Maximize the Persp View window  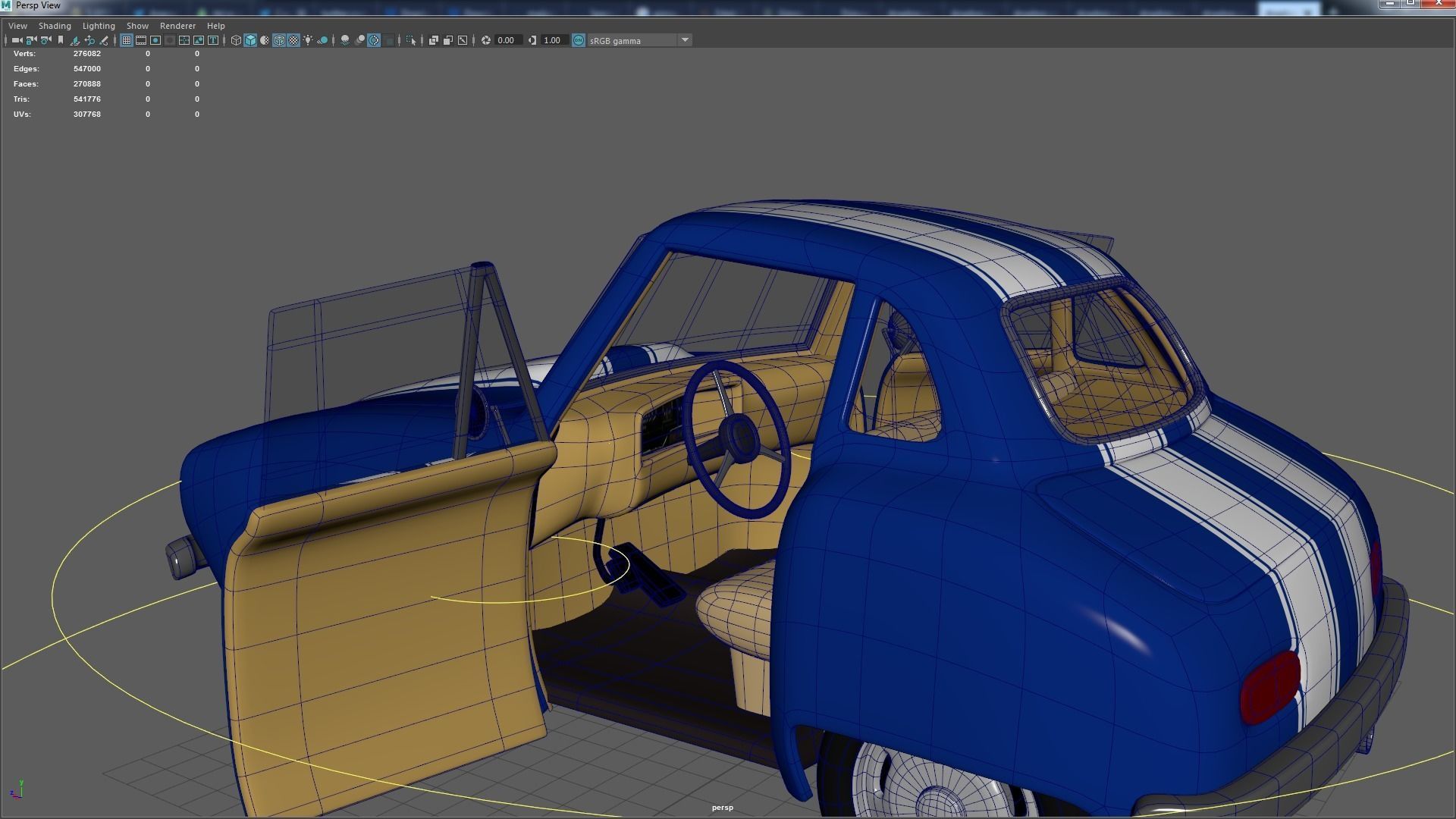click(x=1410, y=4)
